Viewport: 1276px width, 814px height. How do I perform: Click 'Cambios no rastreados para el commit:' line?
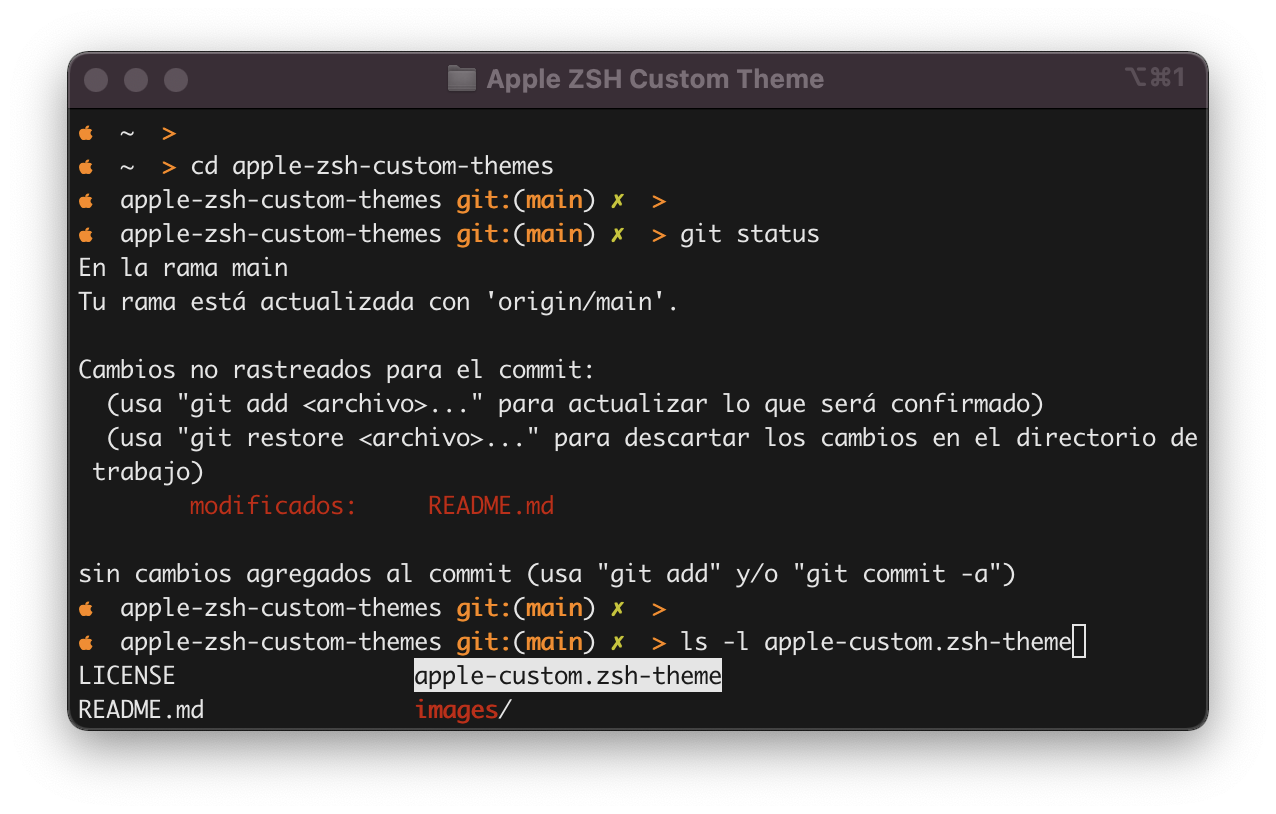[337, 370]
